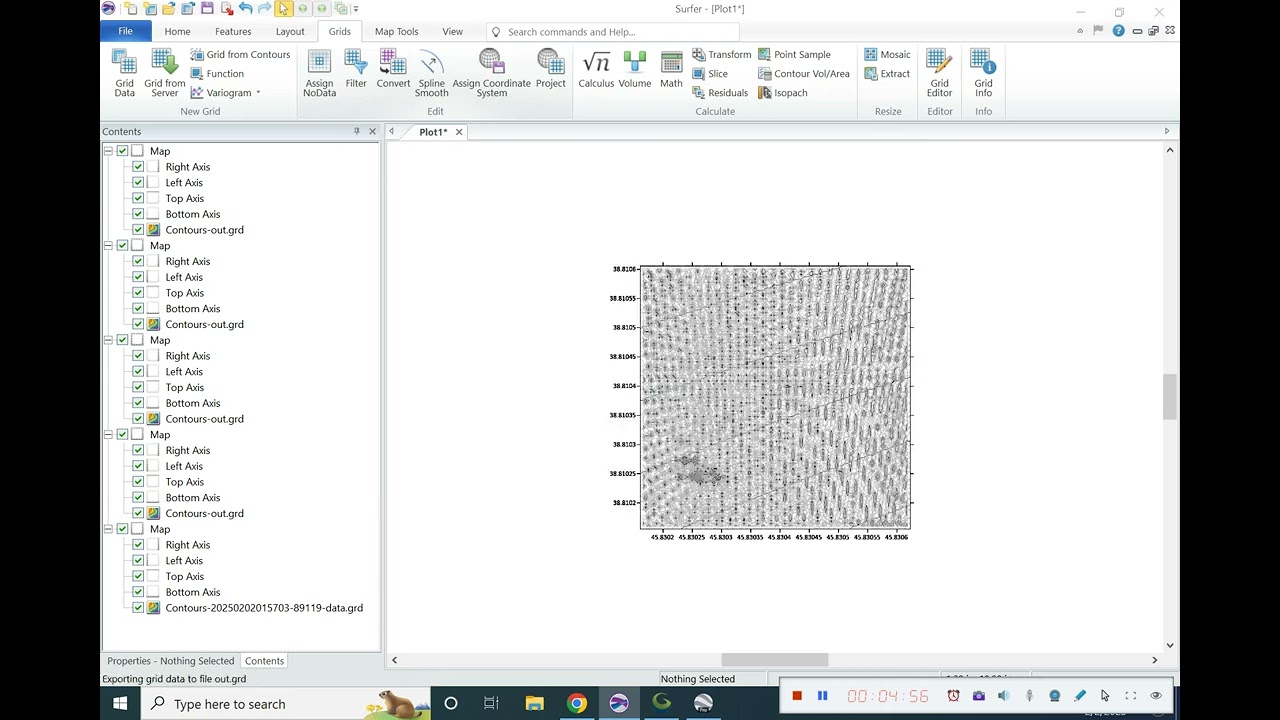The image size is (1280, 720).
Task: Open File Explorer from taskbar
Action: click(x=534, y=704)
